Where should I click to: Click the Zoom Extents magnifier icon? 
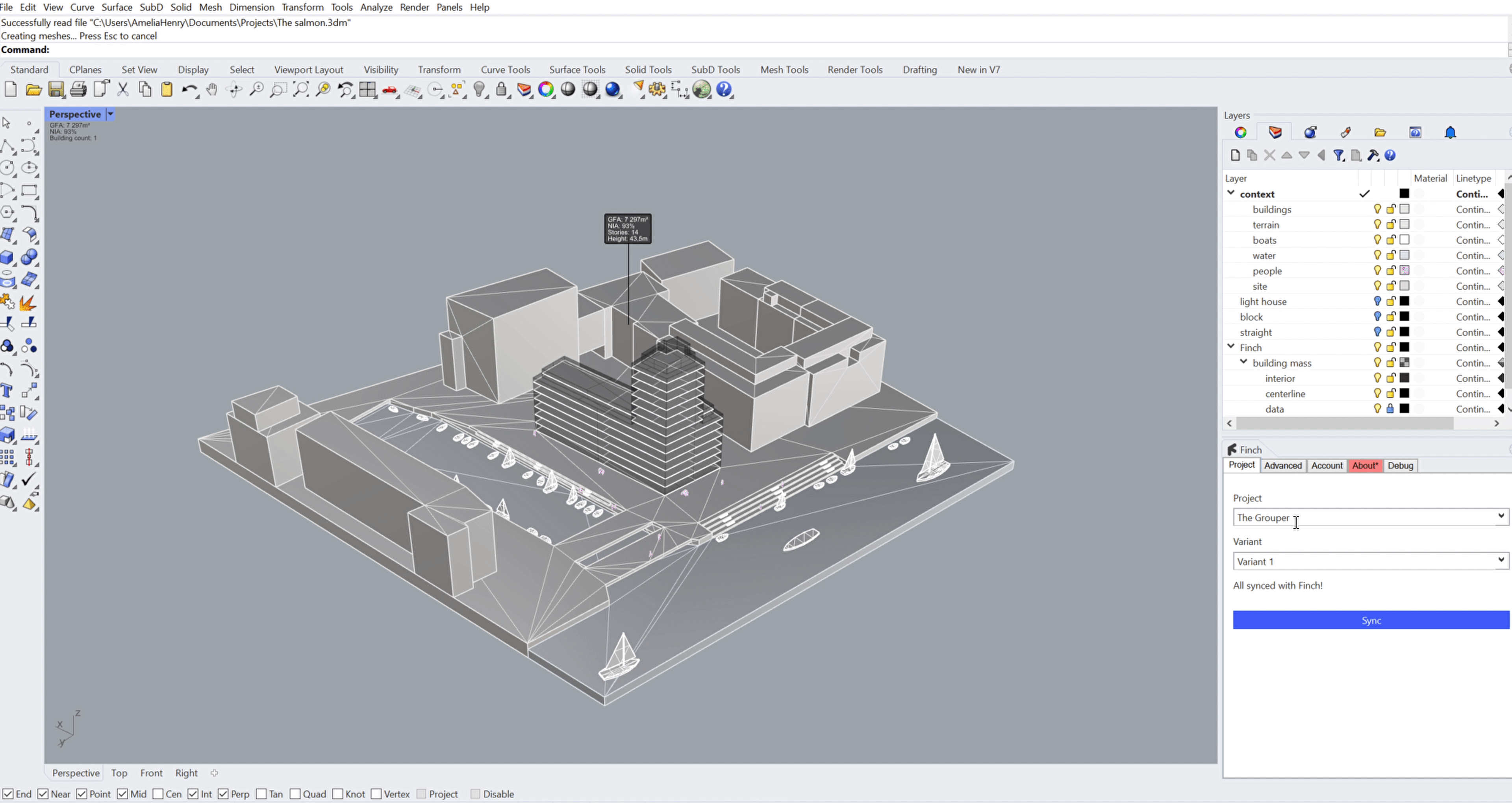click(x=300, y=89)
